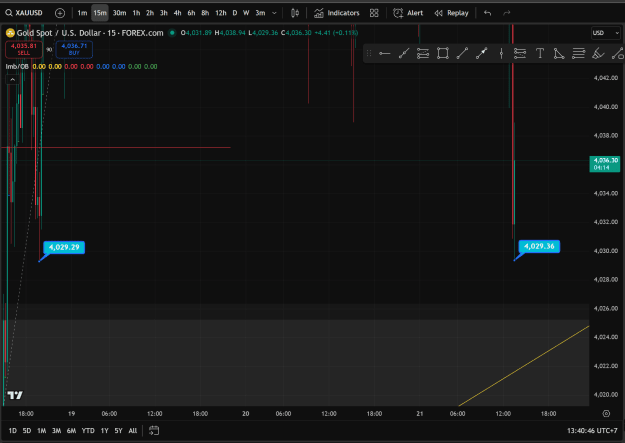Set date range to 1Y
625x443 pixels.
104,431
